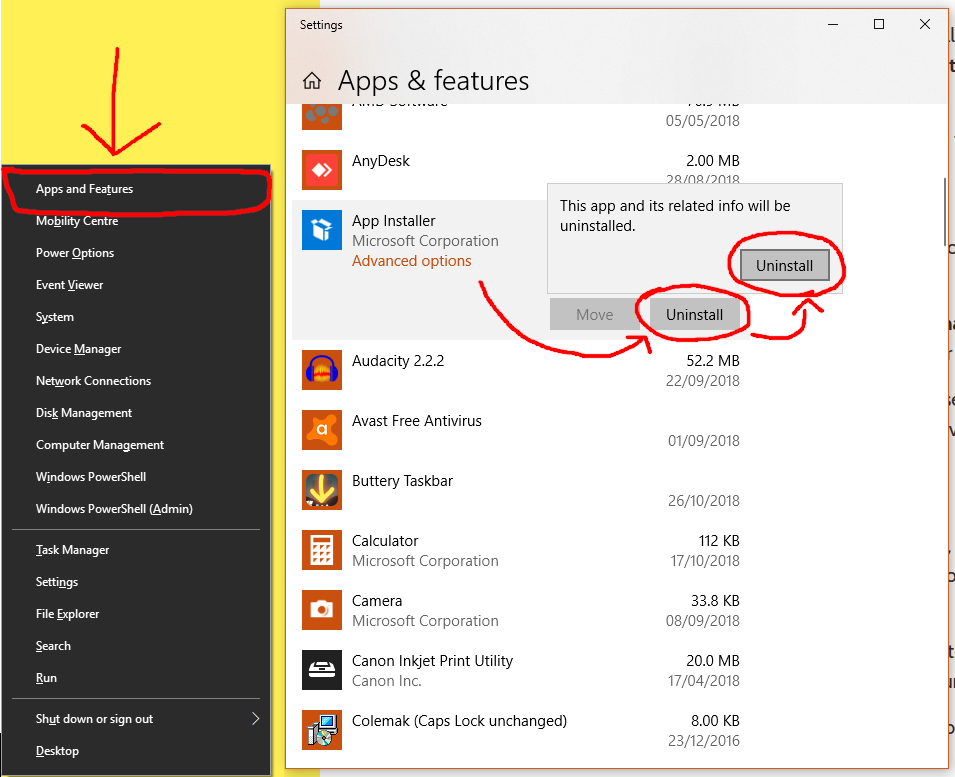Click the Camera app icon
The image size is (955, 777).
click(x=322, y=610)
